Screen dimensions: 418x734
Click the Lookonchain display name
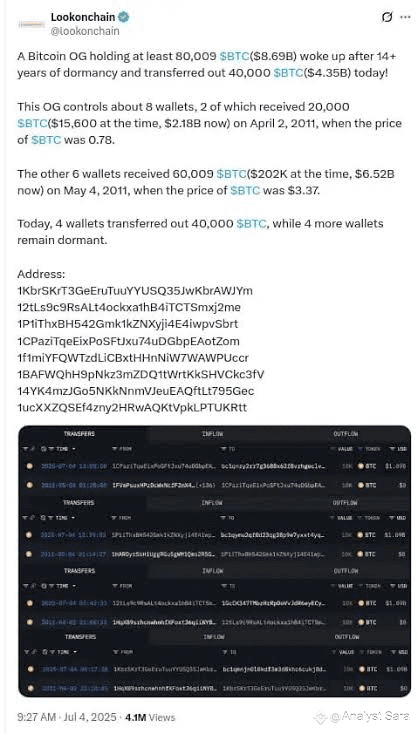(83, 17)
